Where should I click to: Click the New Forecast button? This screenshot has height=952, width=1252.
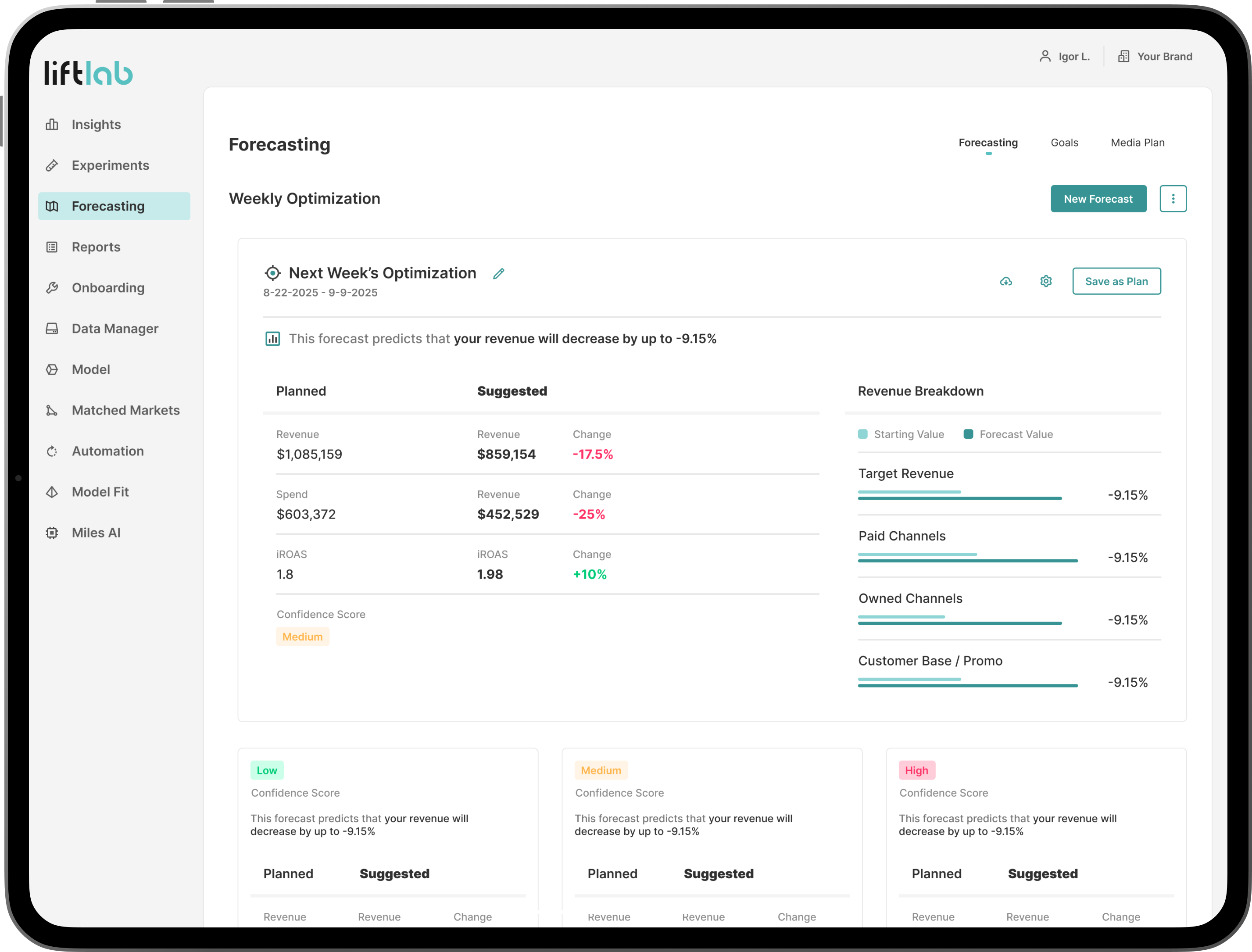[x=1098, y=199]
